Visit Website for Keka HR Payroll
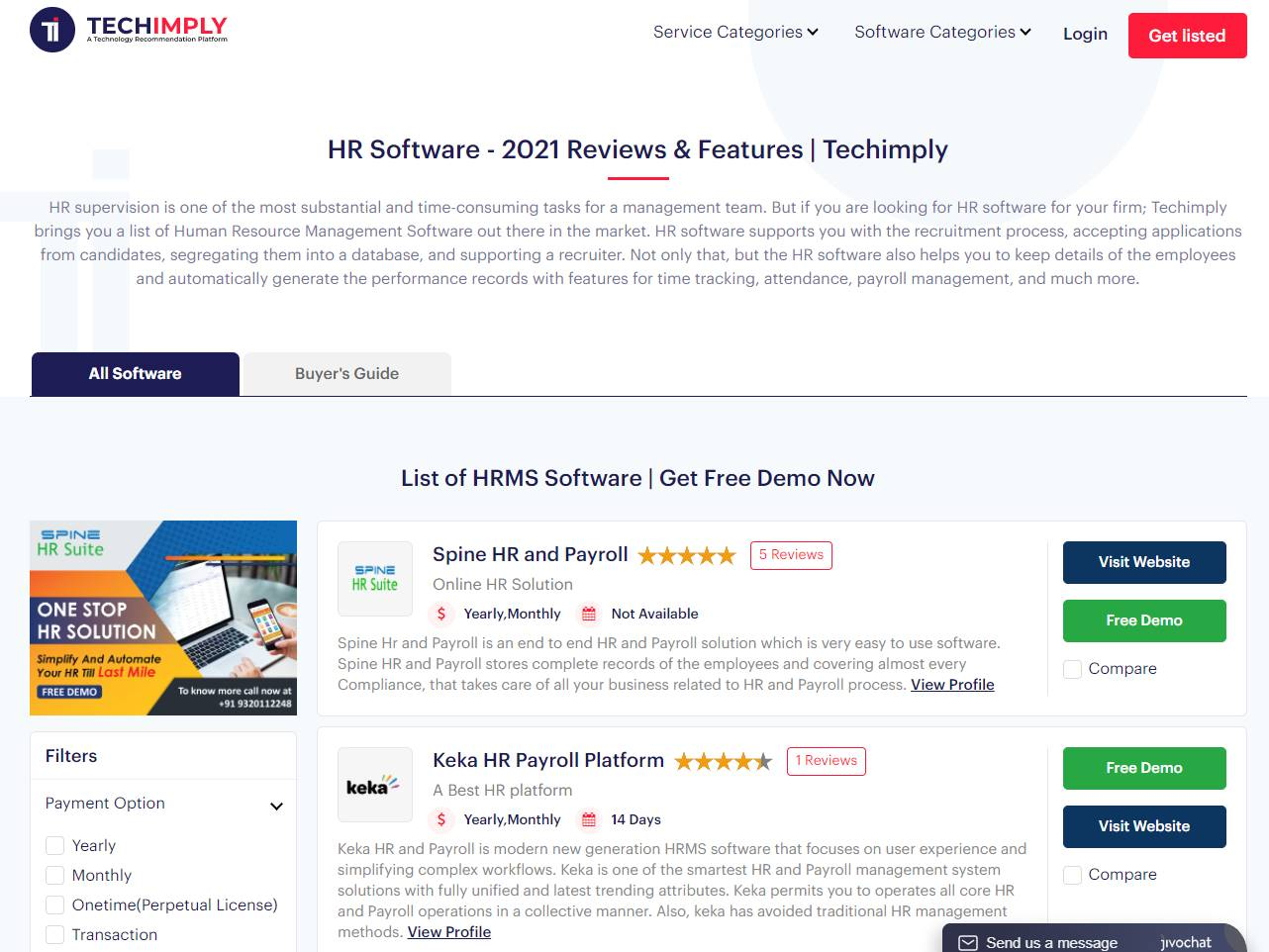Viewport: 1269px width, 952px height. coord(1144,826)
